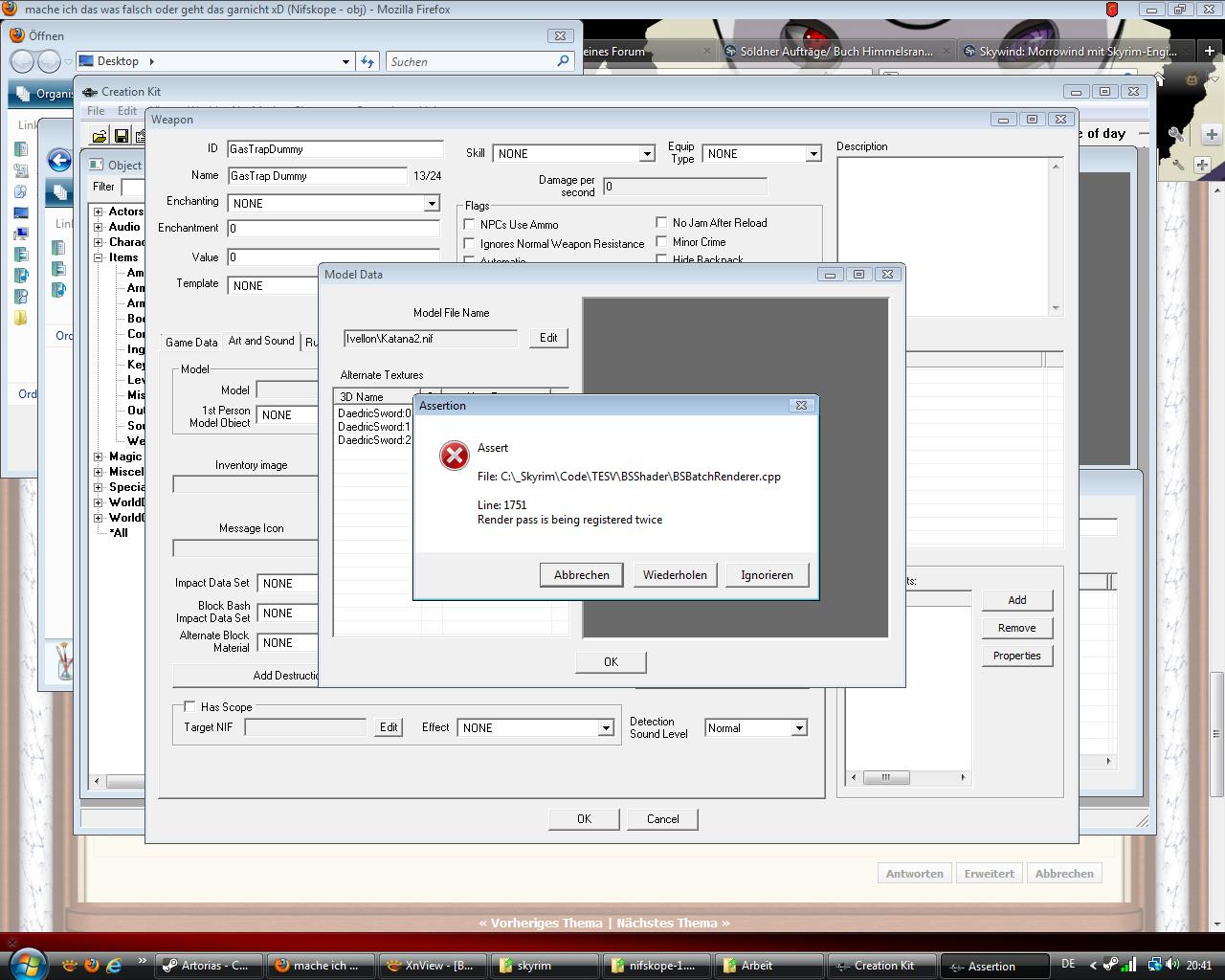Enable the NPCs Use Ammo checkbox
Viewport: 1225px width, 980px height.
470,224
